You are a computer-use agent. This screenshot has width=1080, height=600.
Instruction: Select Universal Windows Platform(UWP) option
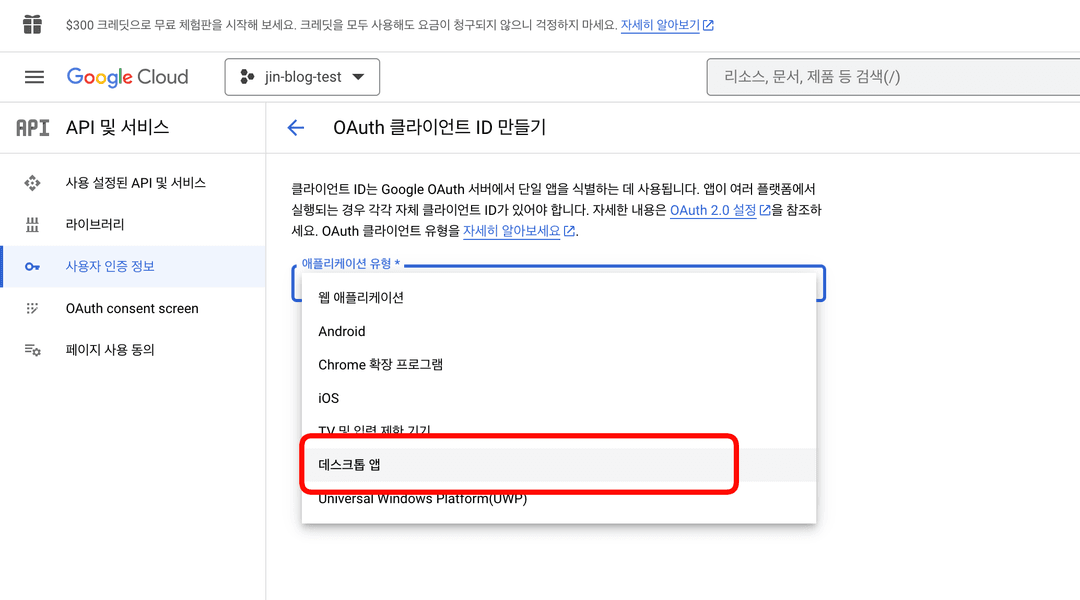(x=559, y=499)
